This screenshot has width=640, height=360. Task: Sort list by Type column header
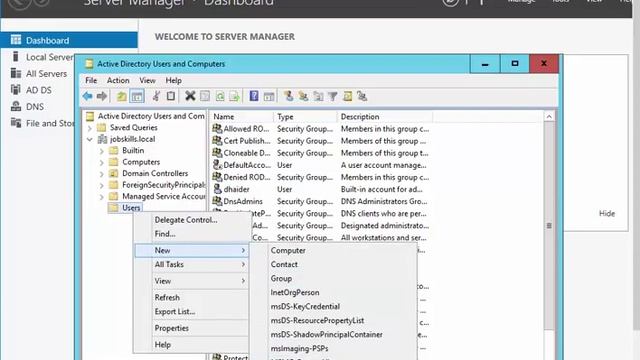point(305,117)
